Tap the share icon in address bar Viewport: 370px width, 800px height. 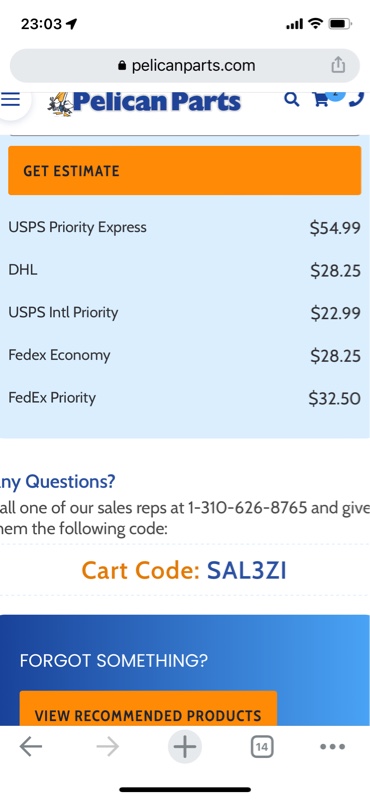click(338, 65)
